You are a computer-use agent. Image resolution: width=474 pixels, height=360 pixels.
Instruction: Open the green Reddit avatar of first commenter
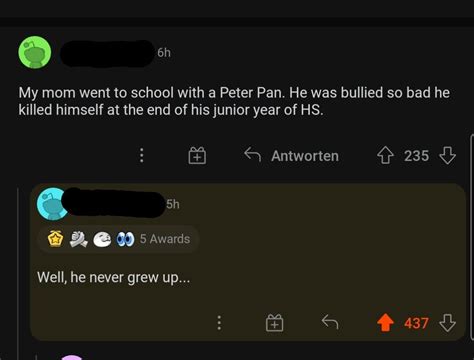(35, 53)
